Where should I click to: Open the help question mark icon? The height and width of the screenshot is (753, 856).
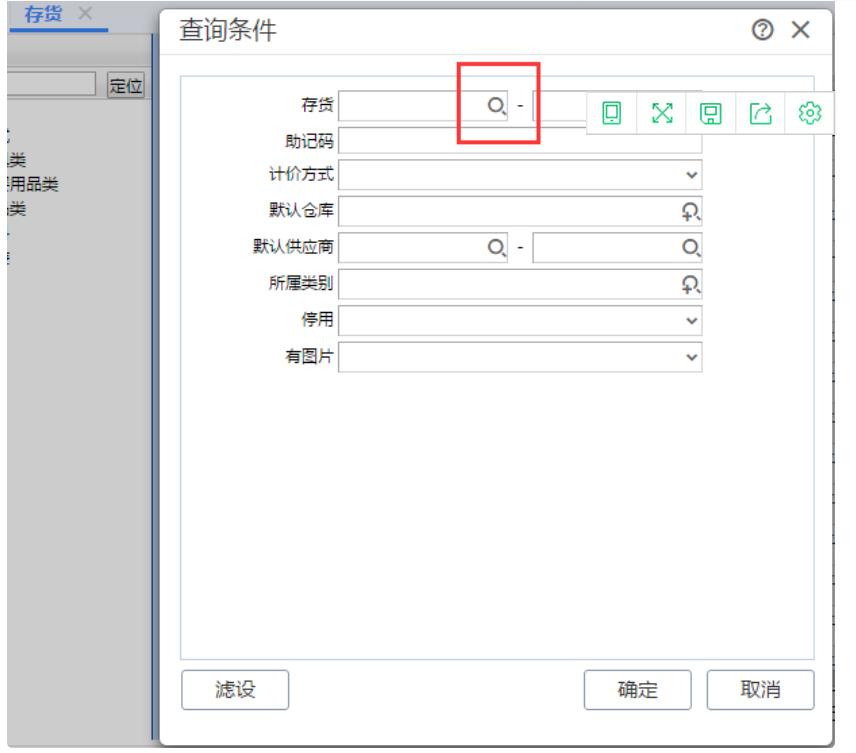point(767,31)
